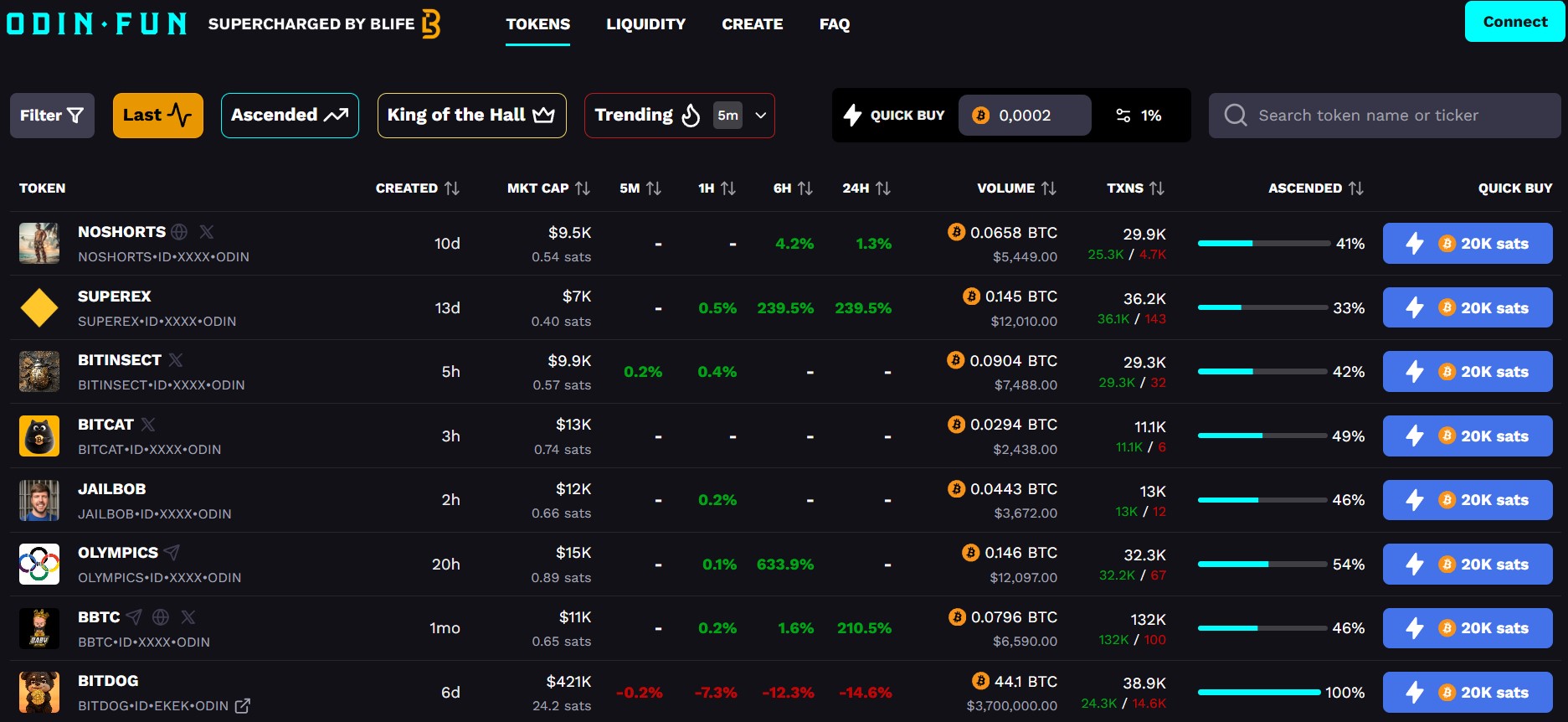Image resolution: width=1568 pixels, height=722 pixels.
Task: Click the BITDOG external link icon
Action: [243, 706]
